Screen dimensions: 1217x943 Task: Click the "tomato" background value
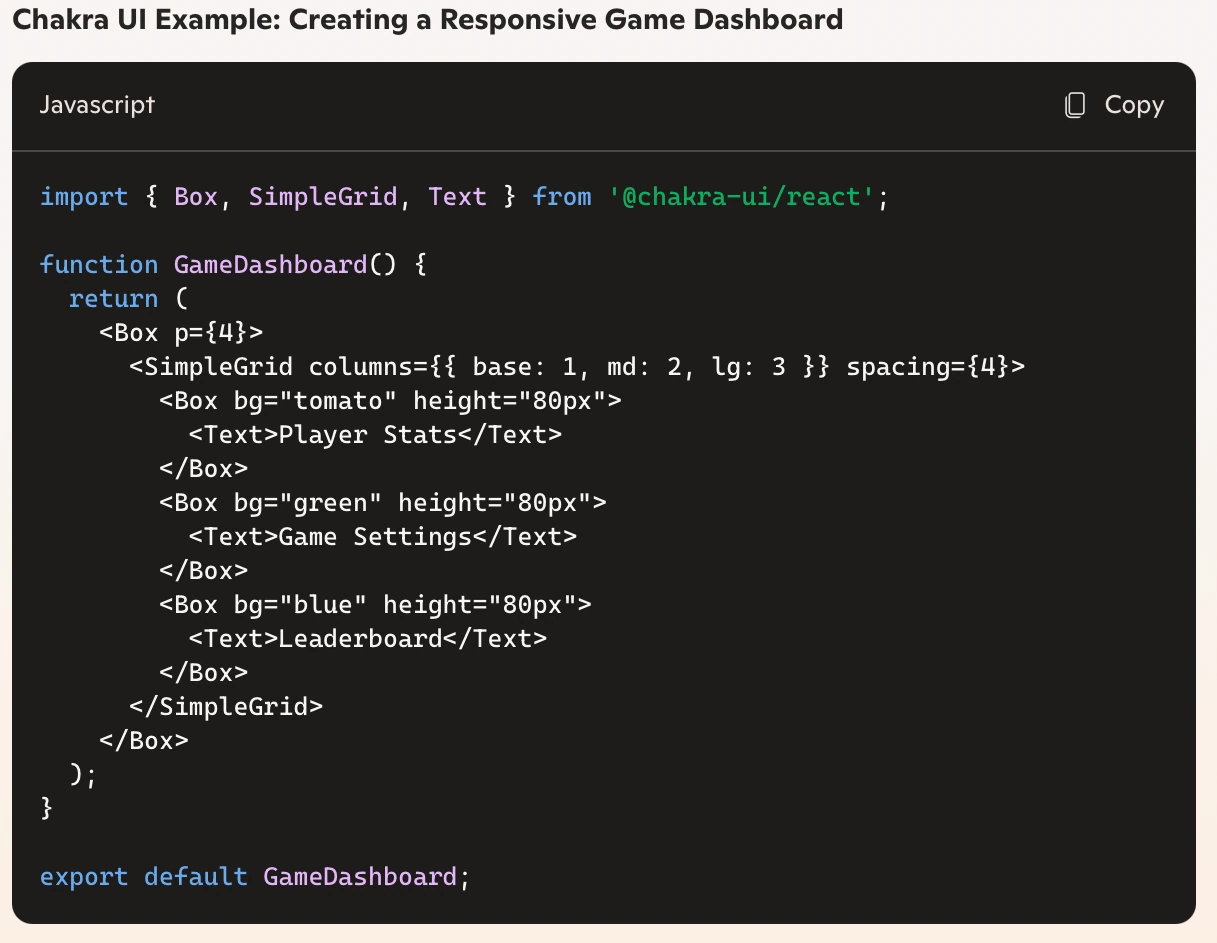[x=331, y=401]
